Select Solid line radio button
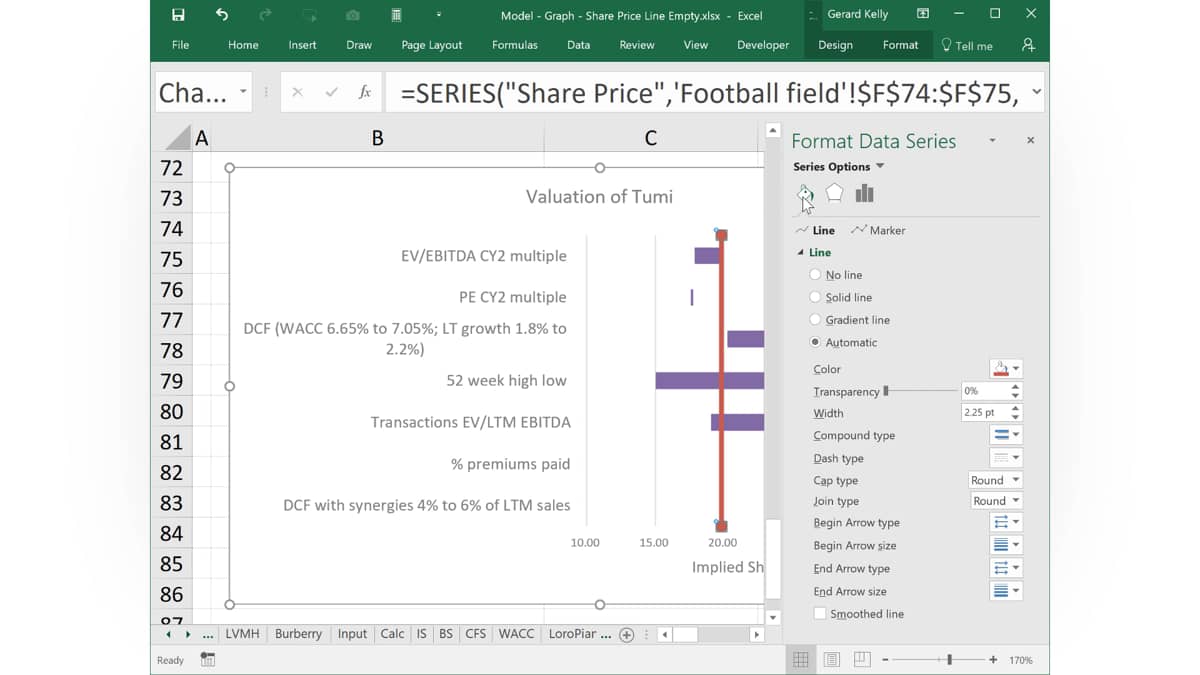This screenshot has width=1200, height=675. click(815, 297)
